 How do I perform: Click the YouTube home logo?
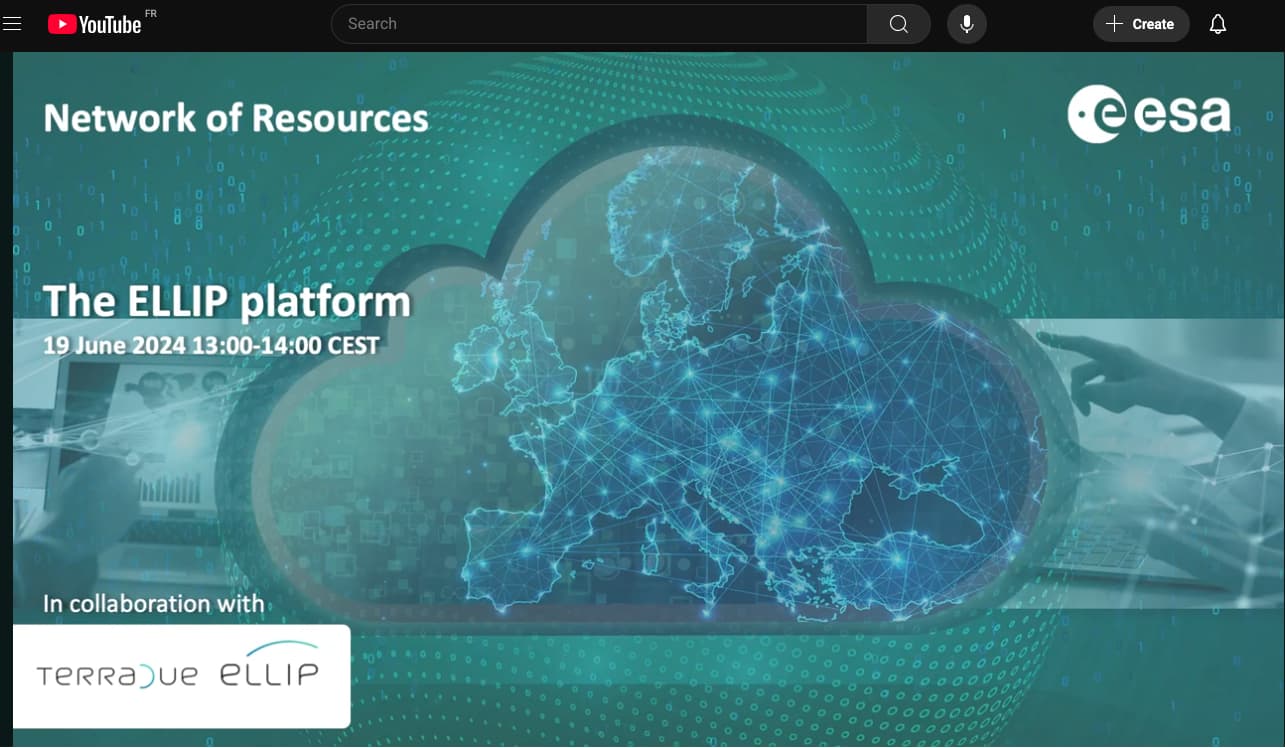pyautogui.click(x=95, y=25)
